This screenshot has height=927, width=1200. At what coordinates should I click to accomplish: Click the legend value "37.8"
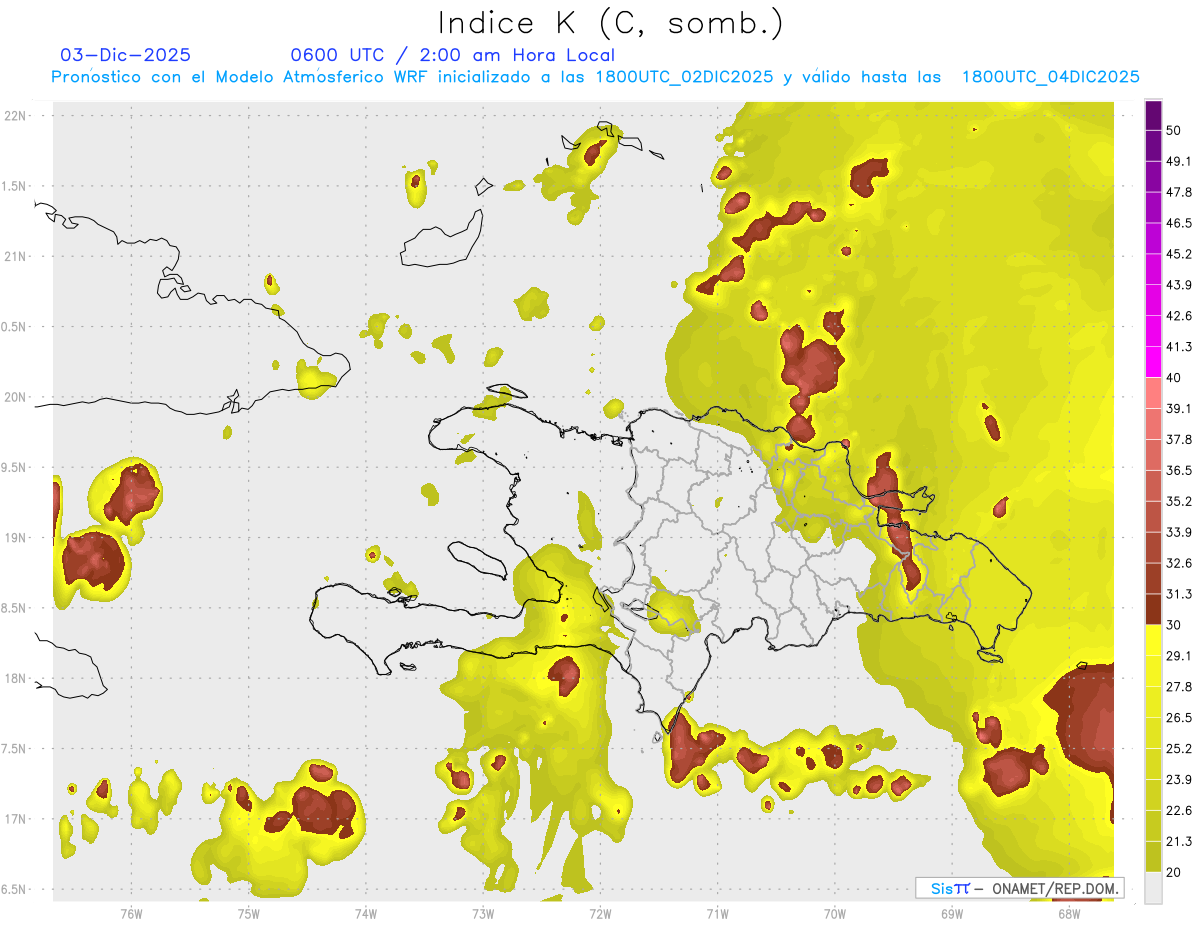[x=1180, y=440]
